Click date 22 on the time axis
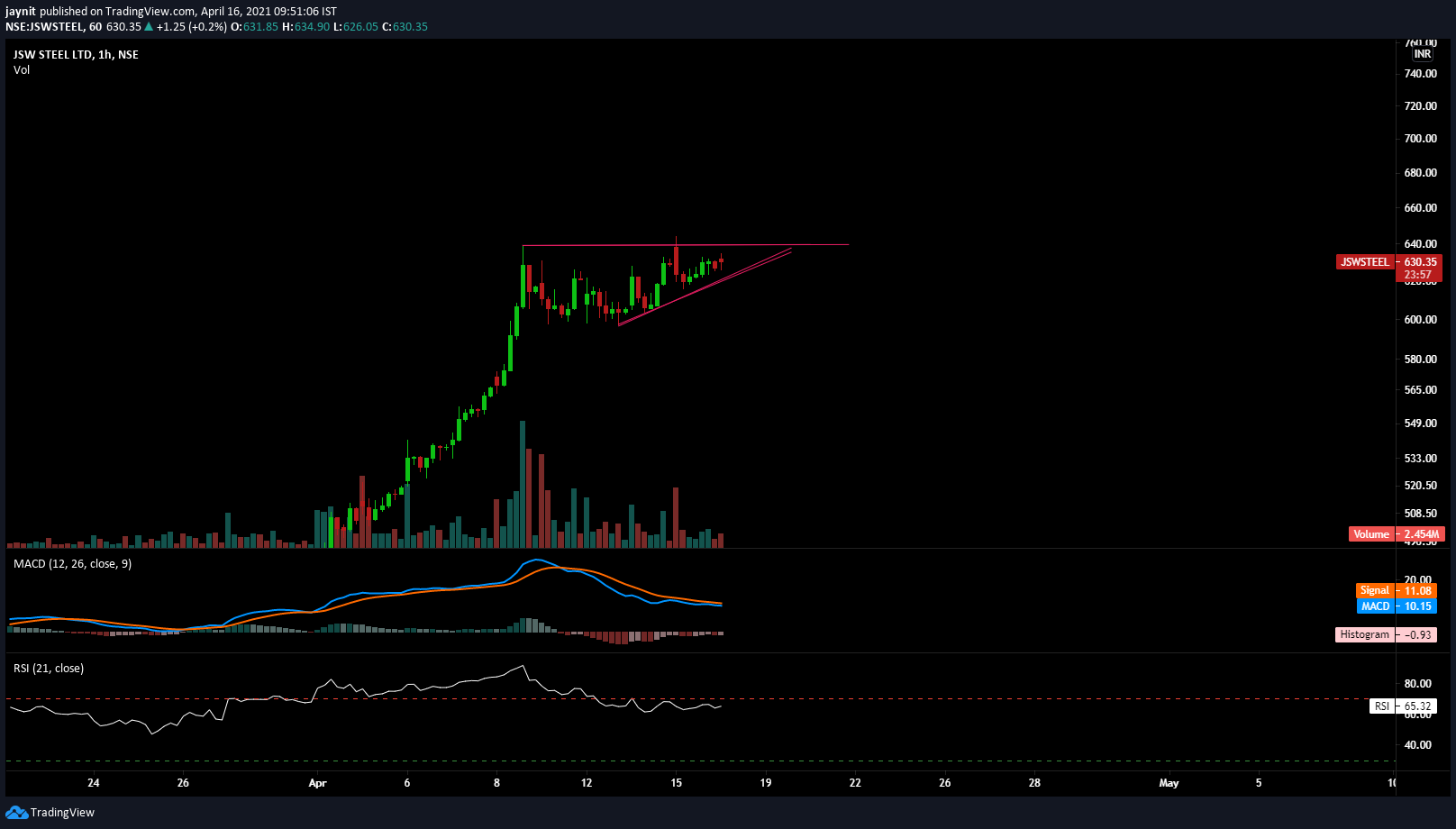 click(855, 783)
